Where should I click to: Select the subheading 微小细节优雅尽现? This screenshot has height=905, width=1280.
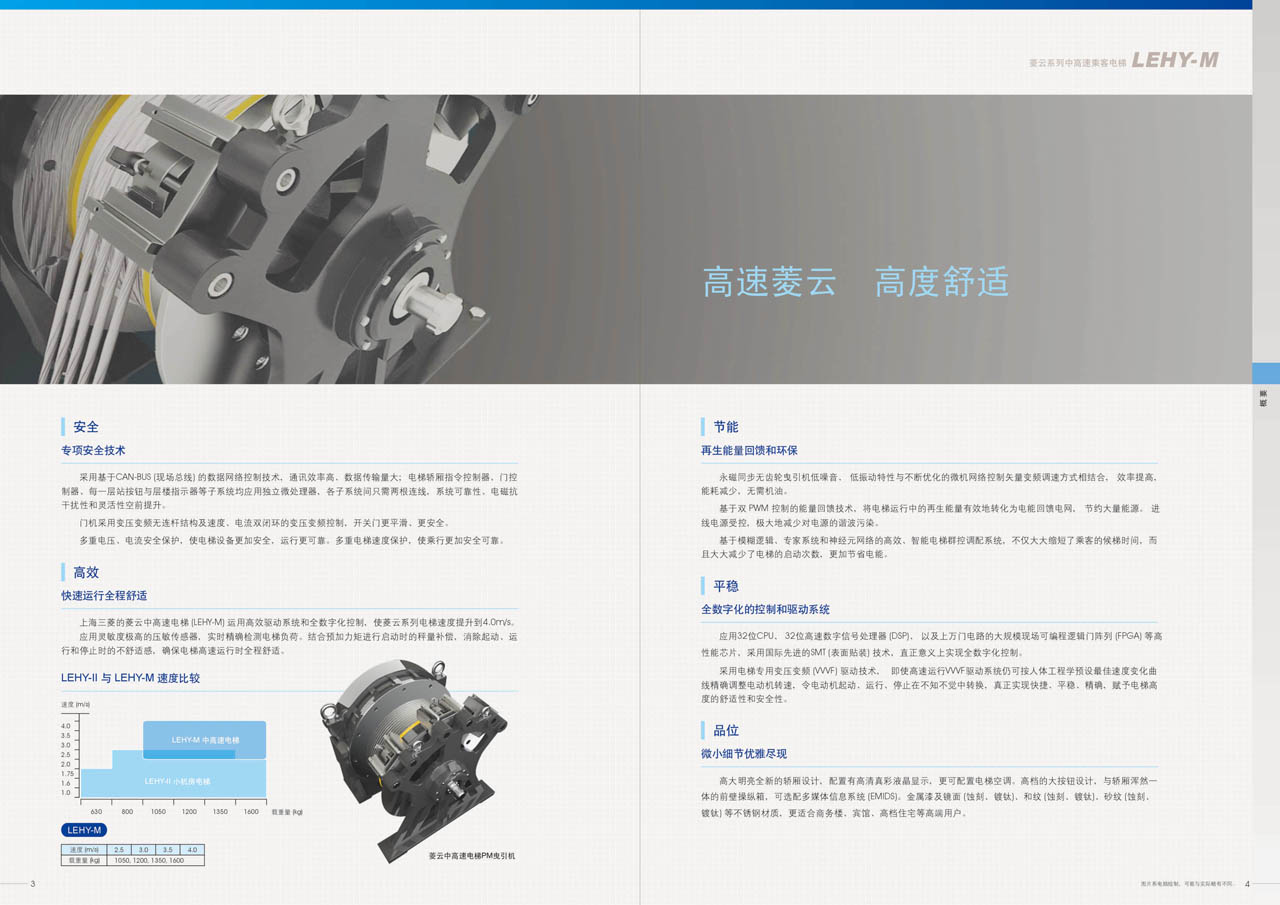[x=744, y=754]
